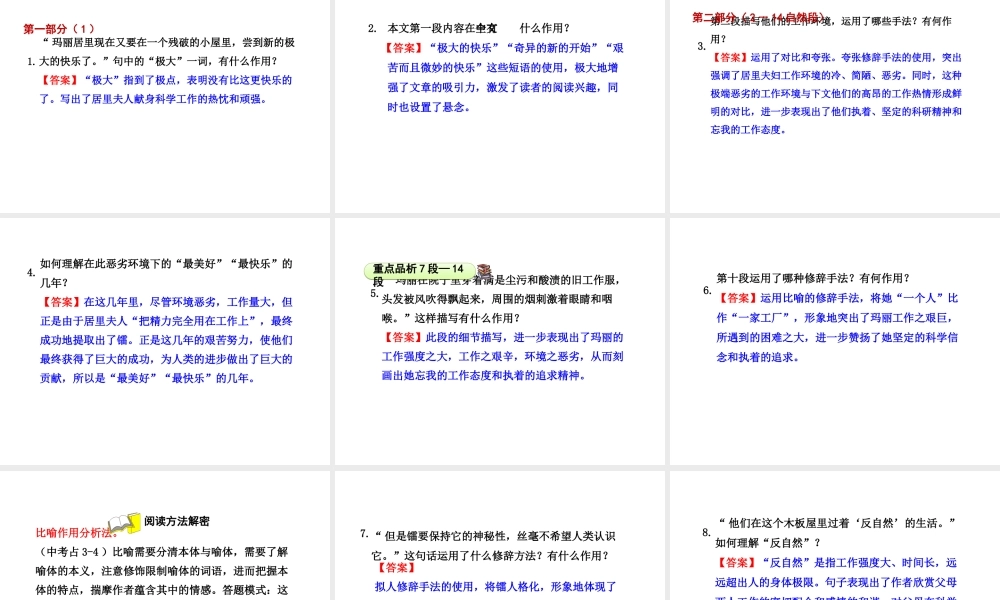Click the stacked books icon beside 重点品析
The image size is (1000, 600).
(x=485, y=270)
